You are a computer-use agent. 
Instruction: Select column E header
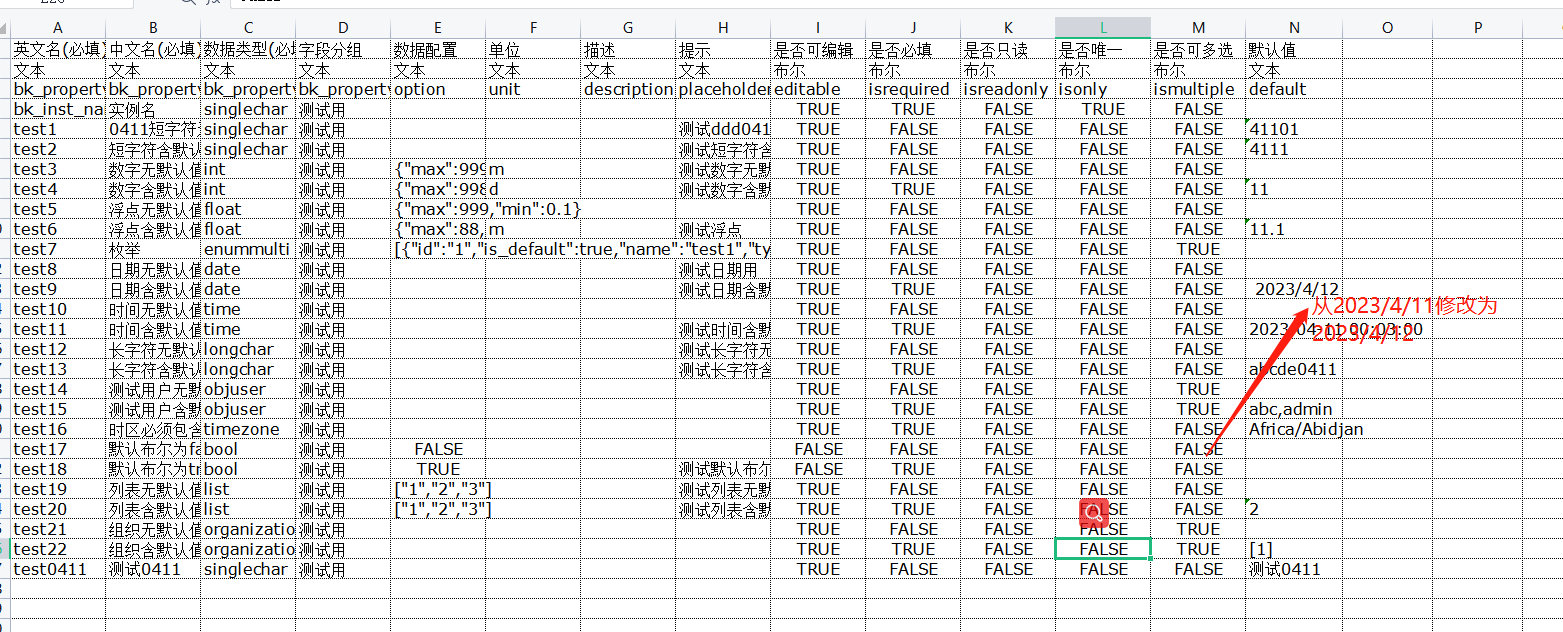click(438, 28)
